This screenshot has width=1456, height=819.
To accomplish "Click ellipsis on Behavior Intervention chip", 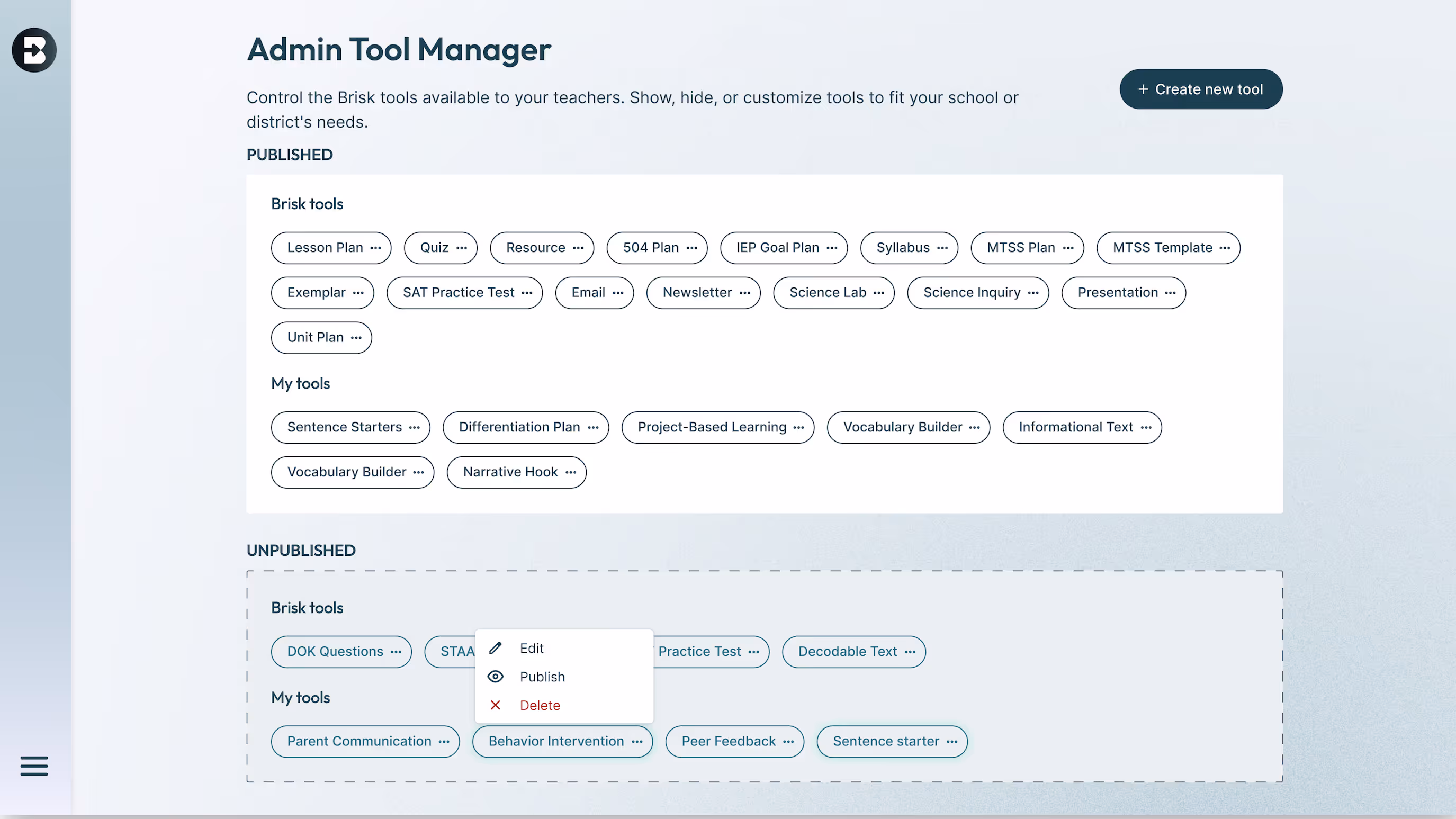I will tap(637, 741).
